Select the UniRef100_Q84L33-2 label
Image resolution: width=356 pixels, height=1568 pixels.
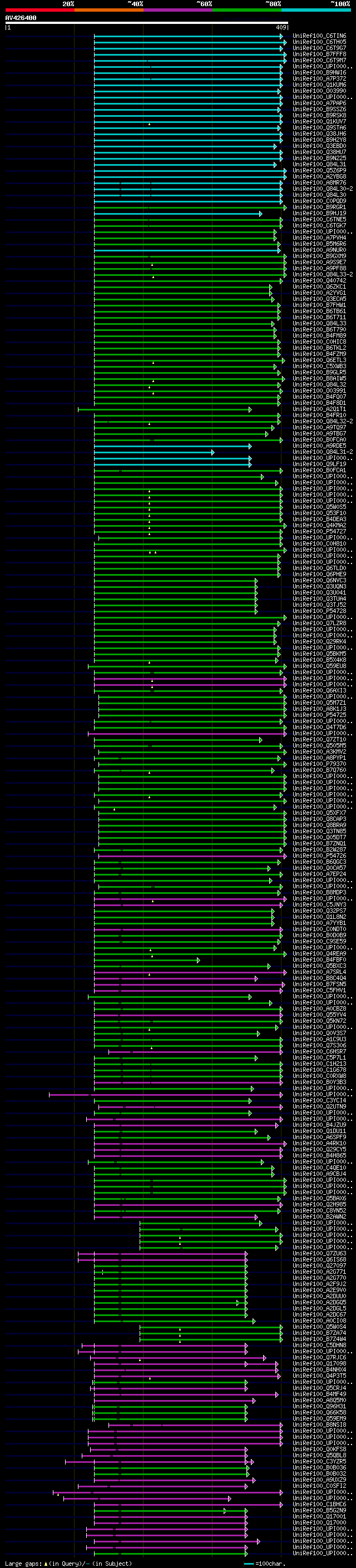click(x=323, y=275)
